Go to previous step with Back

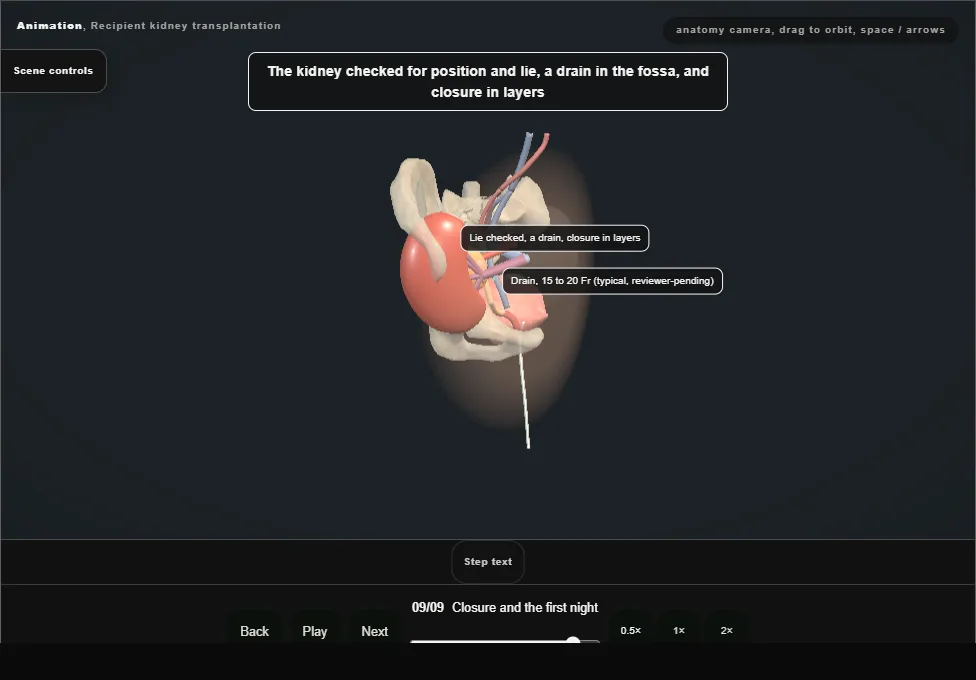[255, 631]
